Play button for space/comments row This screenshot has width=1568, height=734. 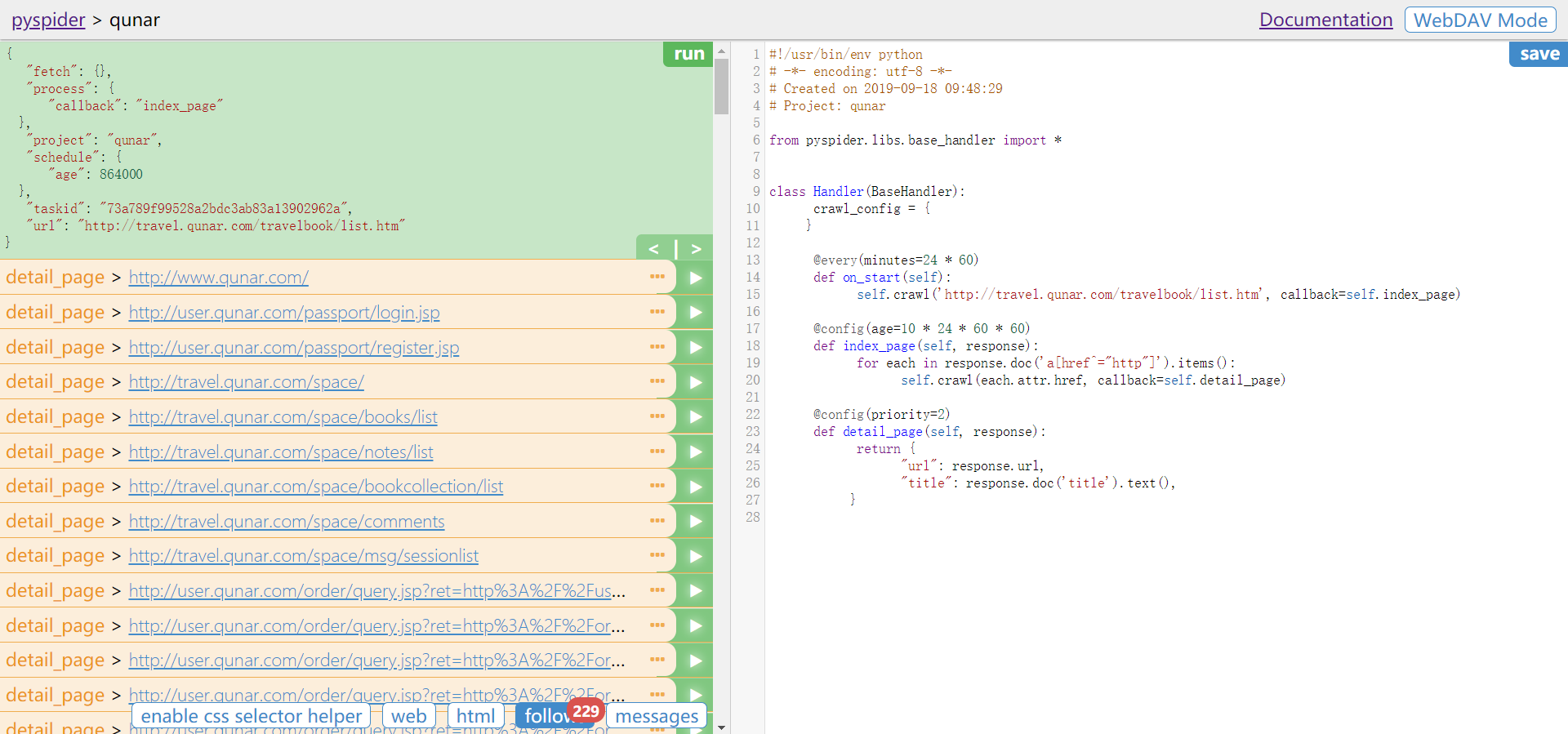(x=694, y=521)
